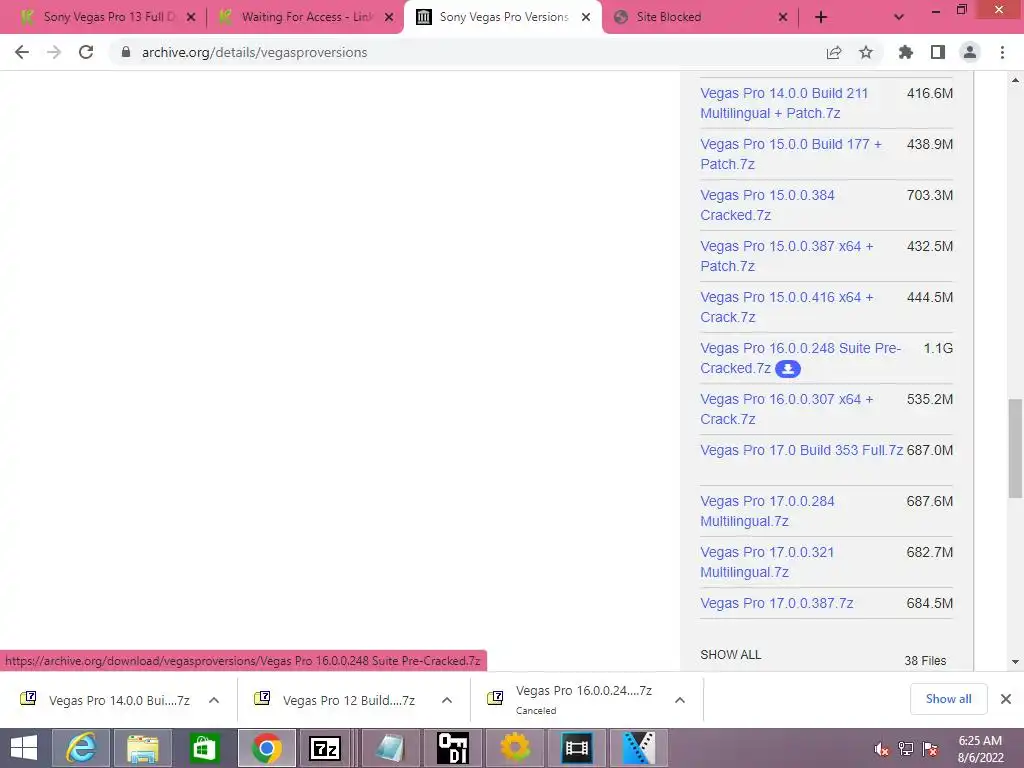Screen dimensions: 1024x768
Task: Expand options for Vegas Pro 14.0.0 download
Action: pyautogui.click(x=214, y=700)
